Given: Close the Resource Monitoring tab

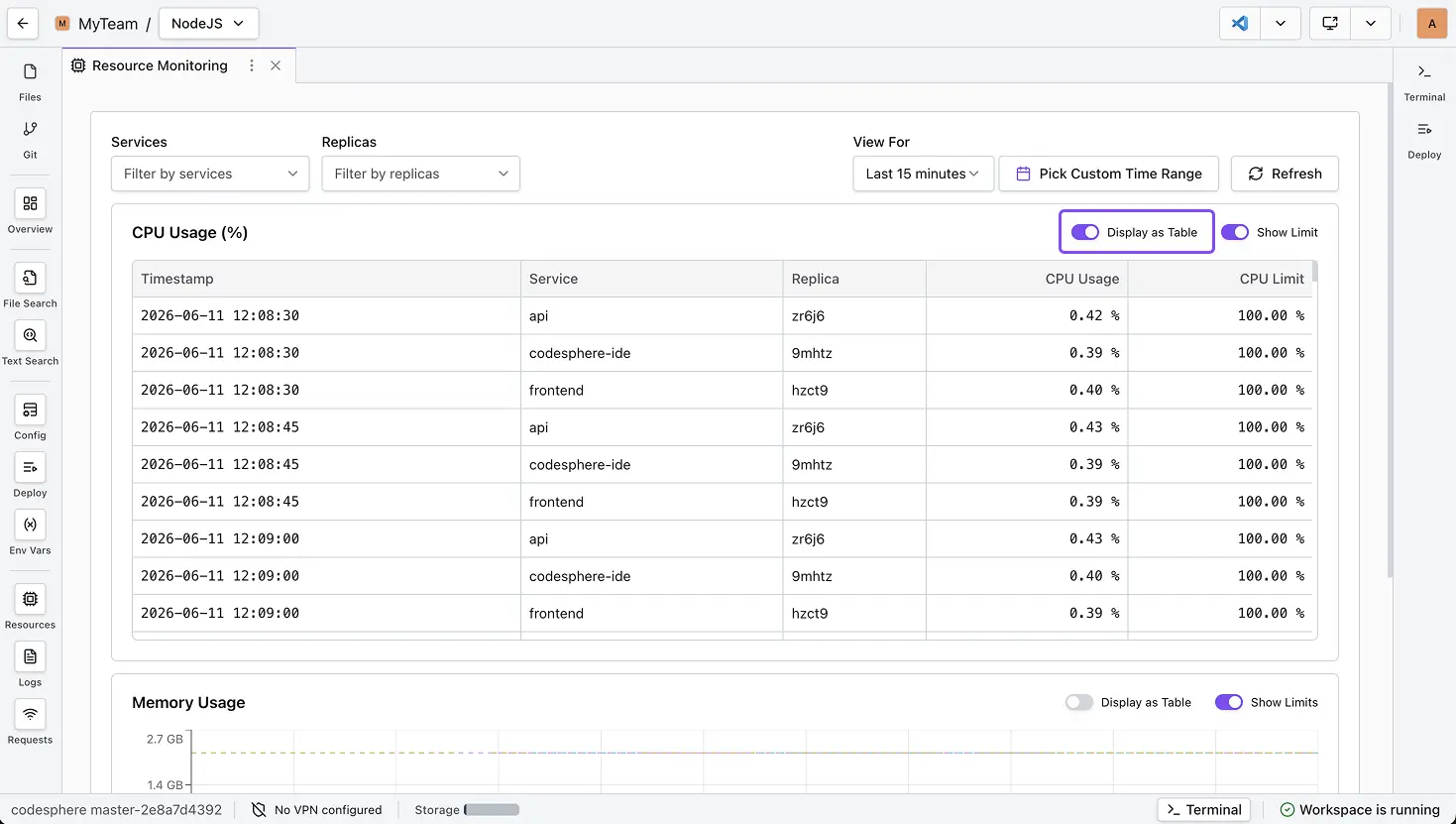Looking at the screenshot, I should pyautogui.click(x=276, y=65).
